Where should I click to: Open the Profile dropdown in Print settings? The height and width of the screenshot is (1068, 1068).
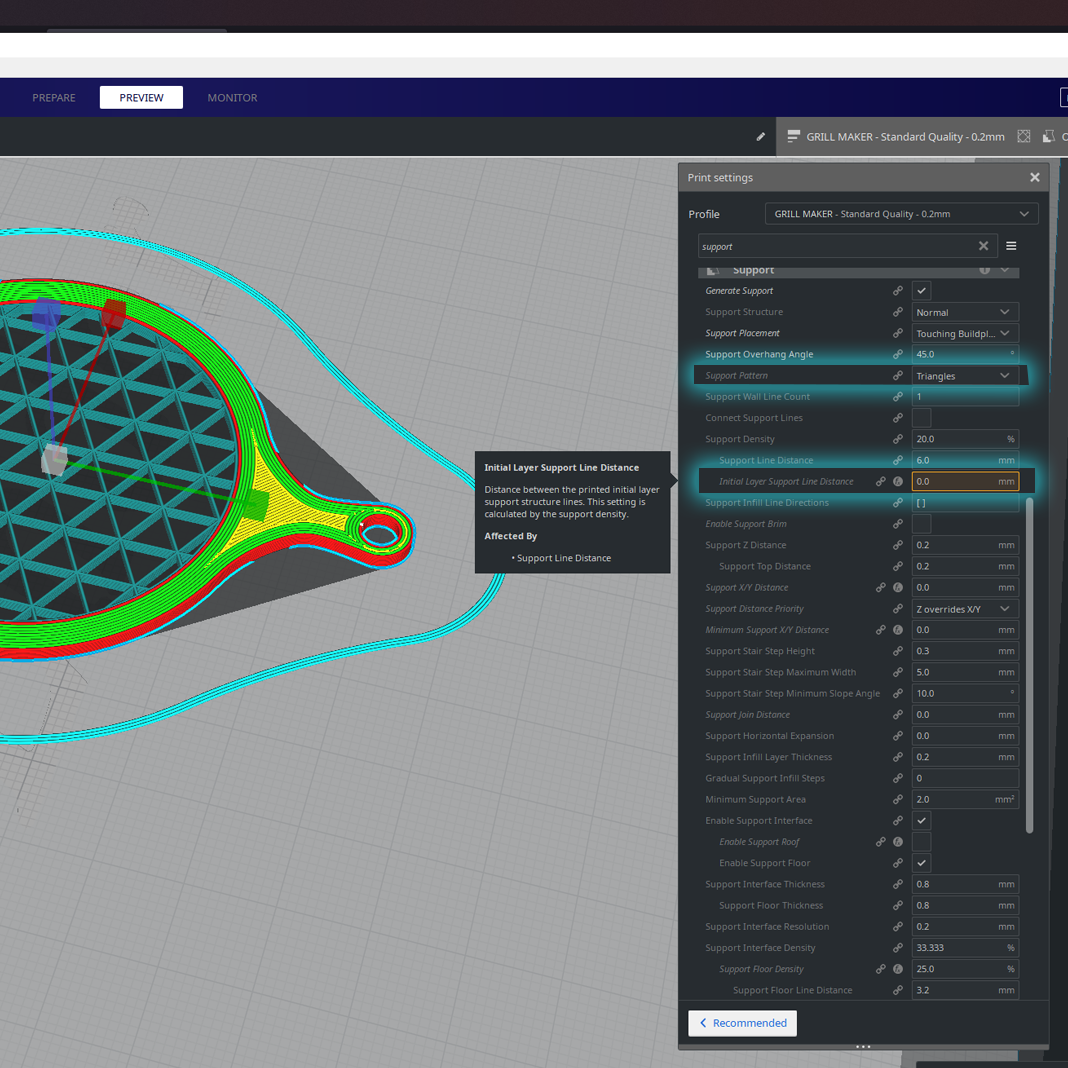(901, 214)
